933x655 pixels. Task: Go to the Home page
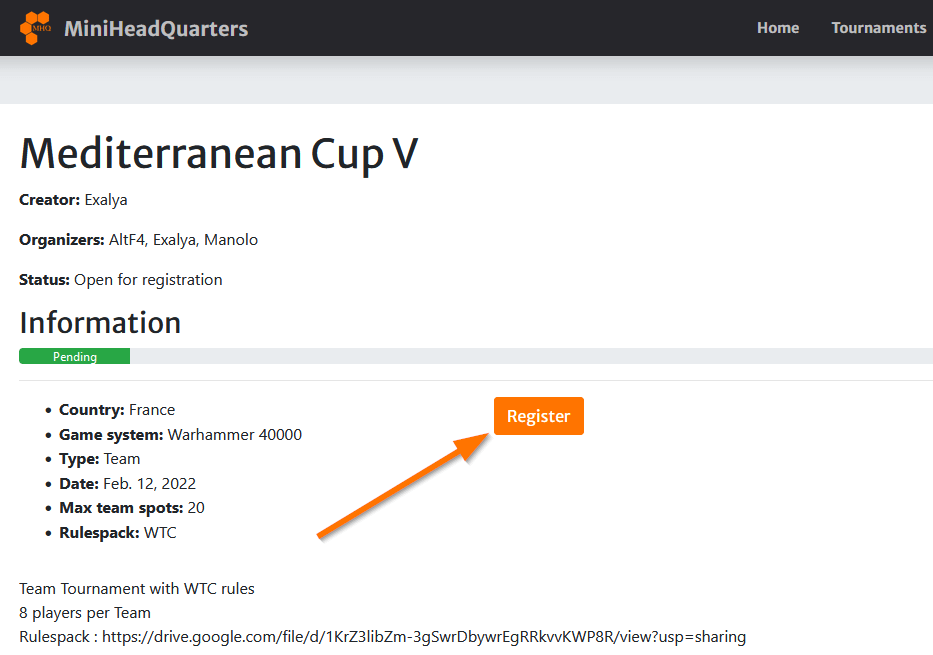coord(777,28)
